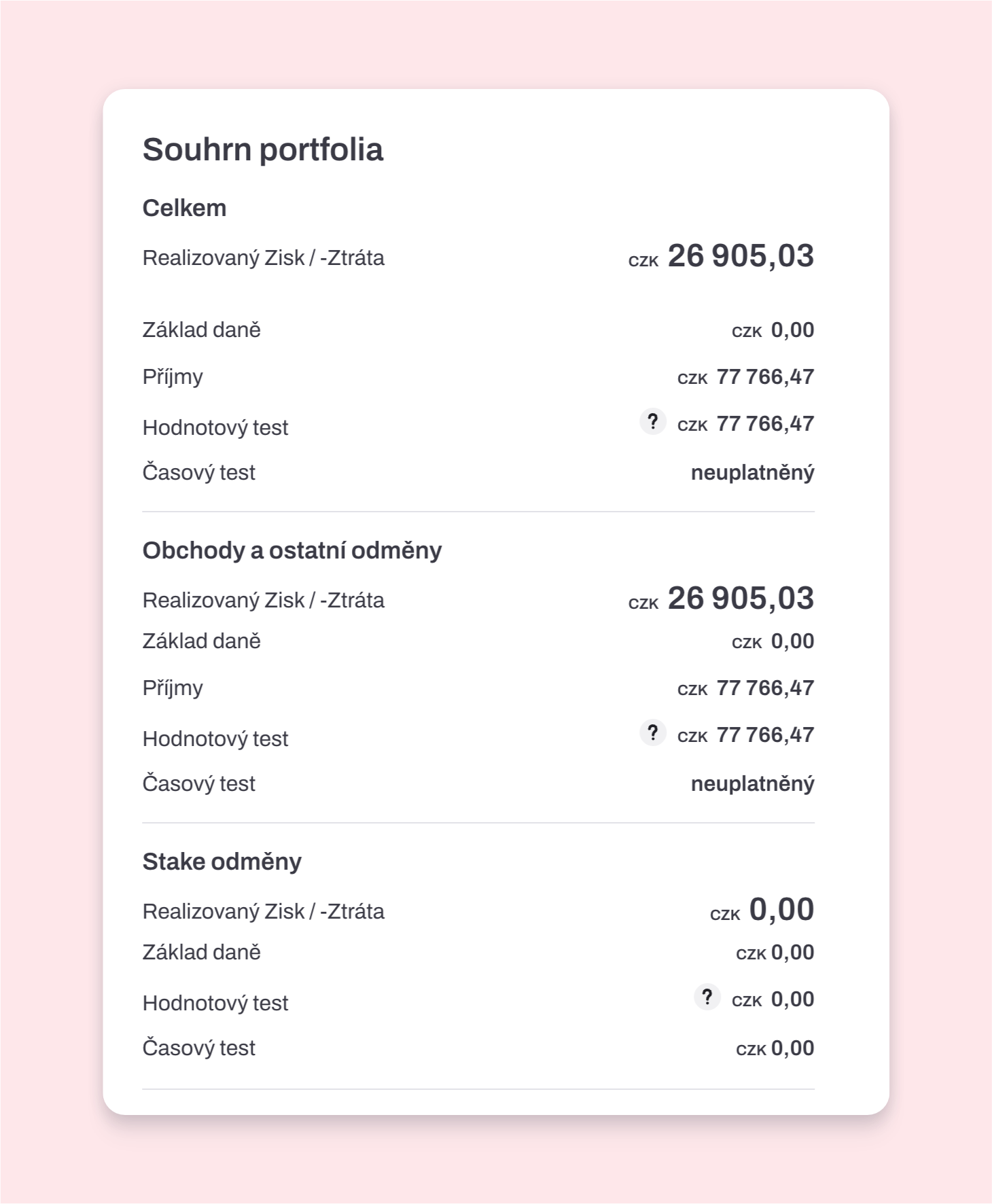Open help icon in Obchody Hodnotový test row
This screenshot has height=1204, width=992.
(652, 733)
